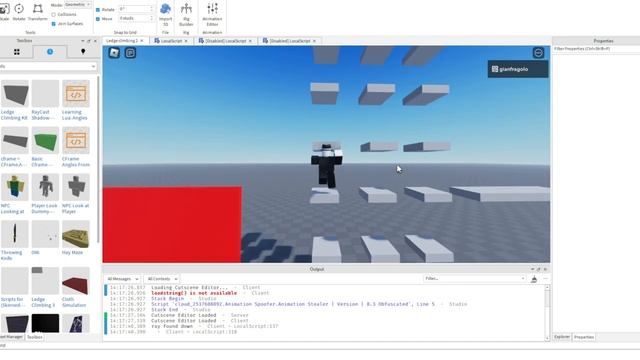
Task: Switch to the Ledge Climbing 2 tab
Action: click(x=122, y=41)
